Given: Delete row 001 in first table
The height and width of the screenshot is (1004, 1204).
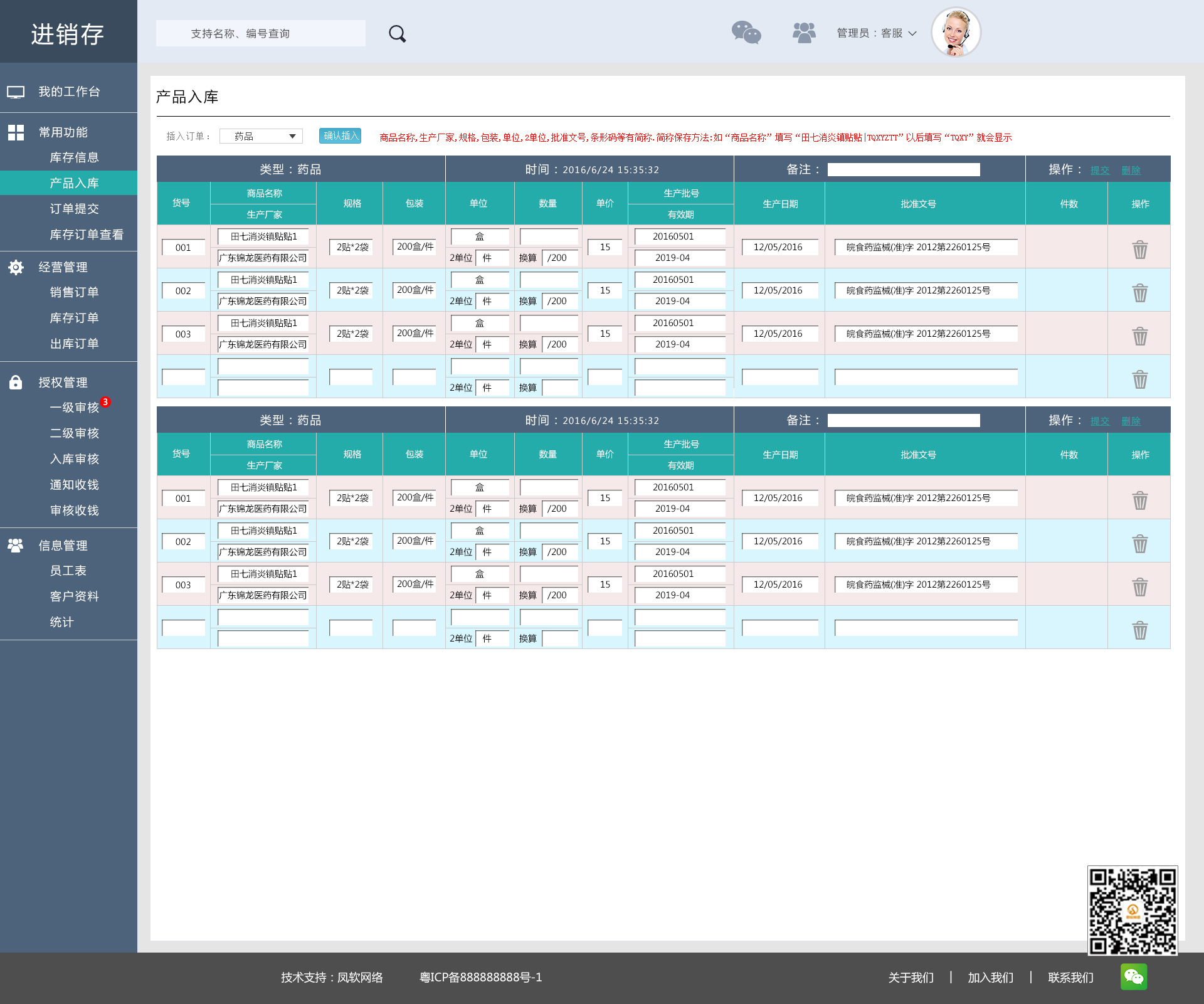Looking at the screenshot, I should [x=1139, y=250].
